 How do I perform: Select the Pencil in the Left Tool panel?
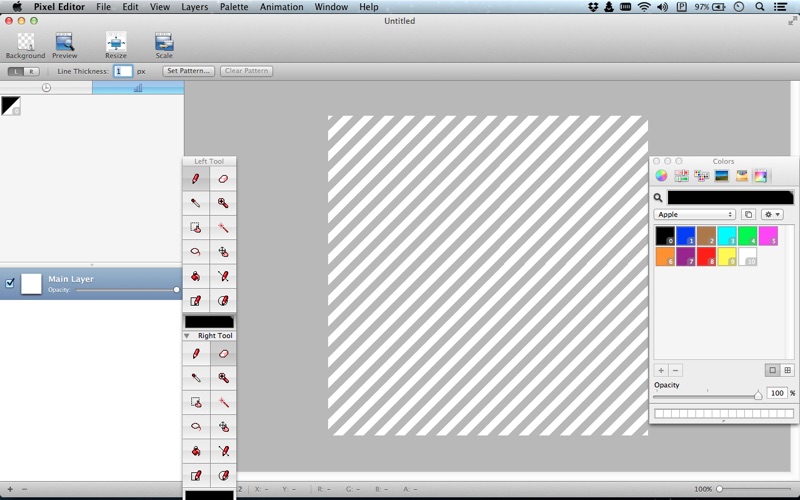196,179
